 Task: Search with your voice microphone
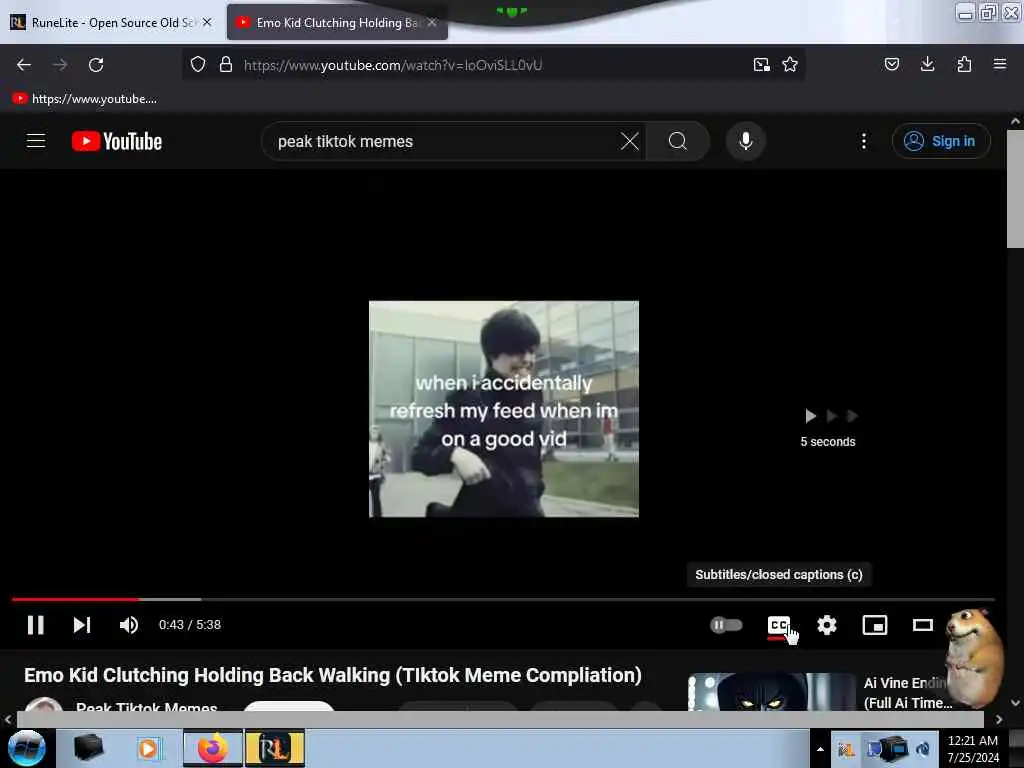coord(745,141)
